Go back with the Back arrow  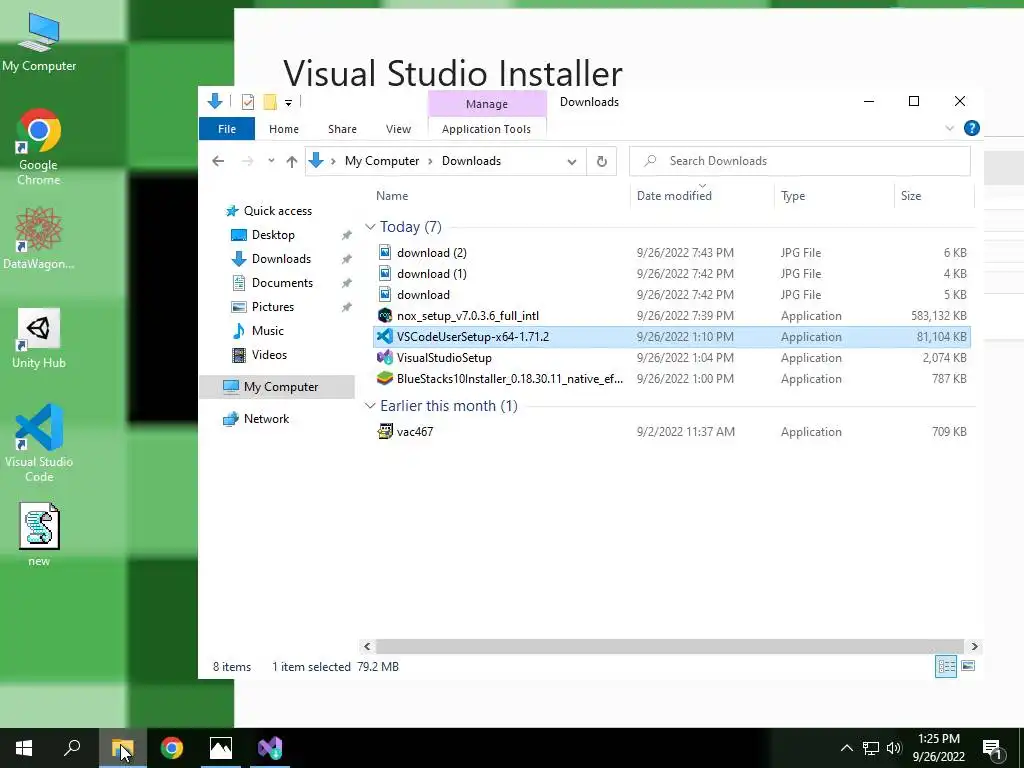(x=218, y=161)
